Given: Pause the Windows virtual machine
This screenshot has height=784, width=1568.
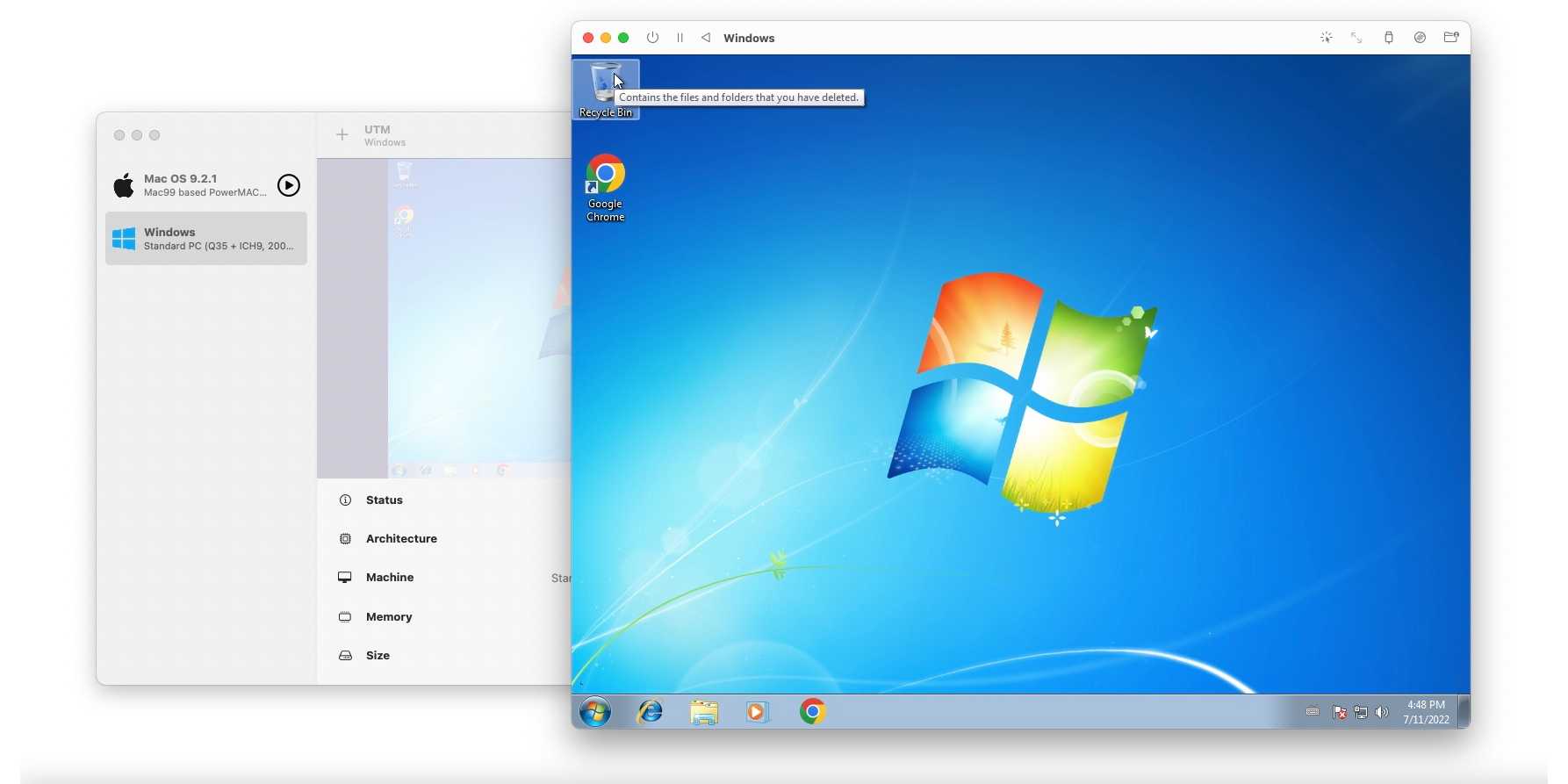Looking at the screenshot, I should tap(680, 38).
